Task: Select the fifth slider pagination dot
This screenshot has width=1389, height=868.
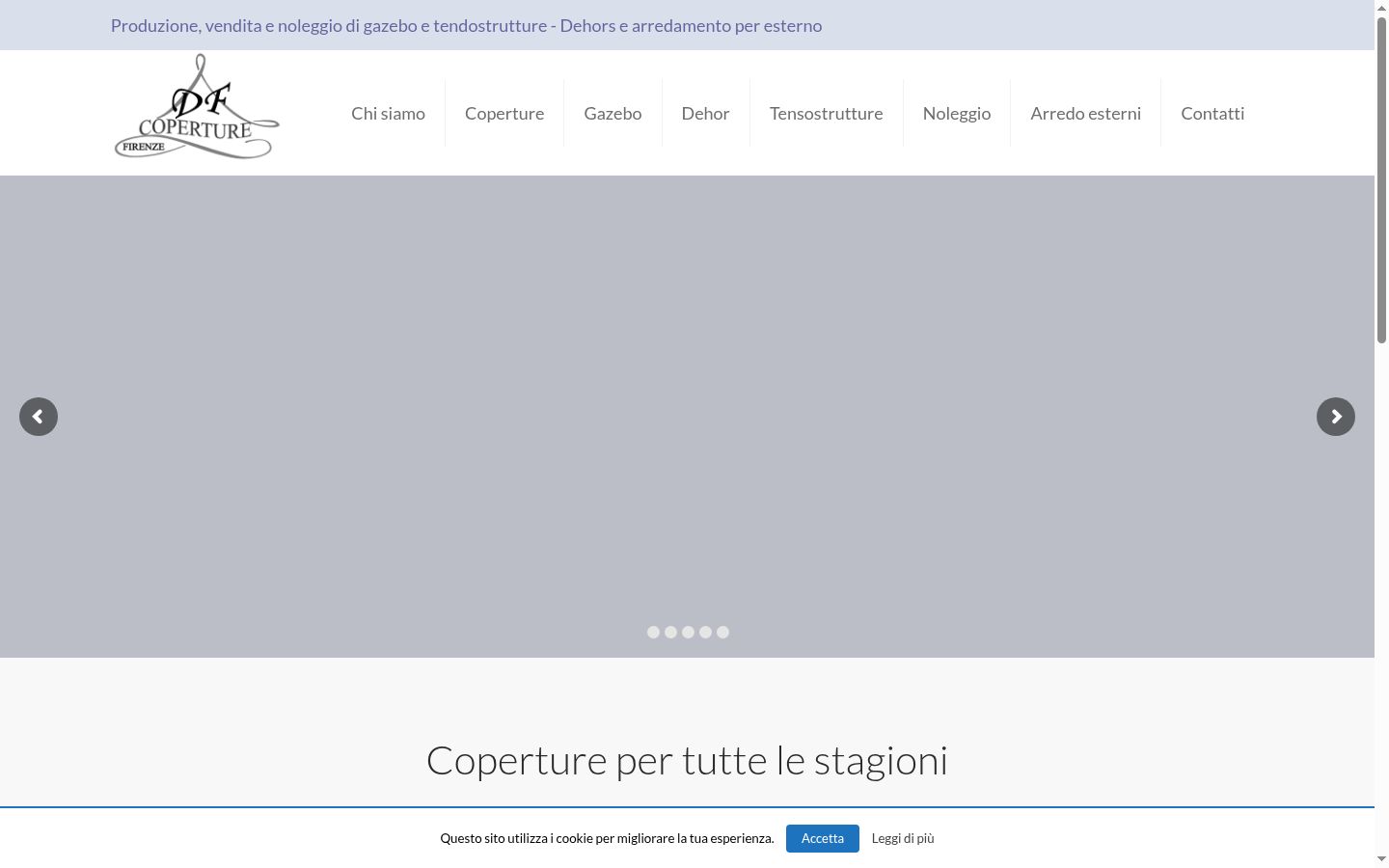Action: [x=722, y=632]
